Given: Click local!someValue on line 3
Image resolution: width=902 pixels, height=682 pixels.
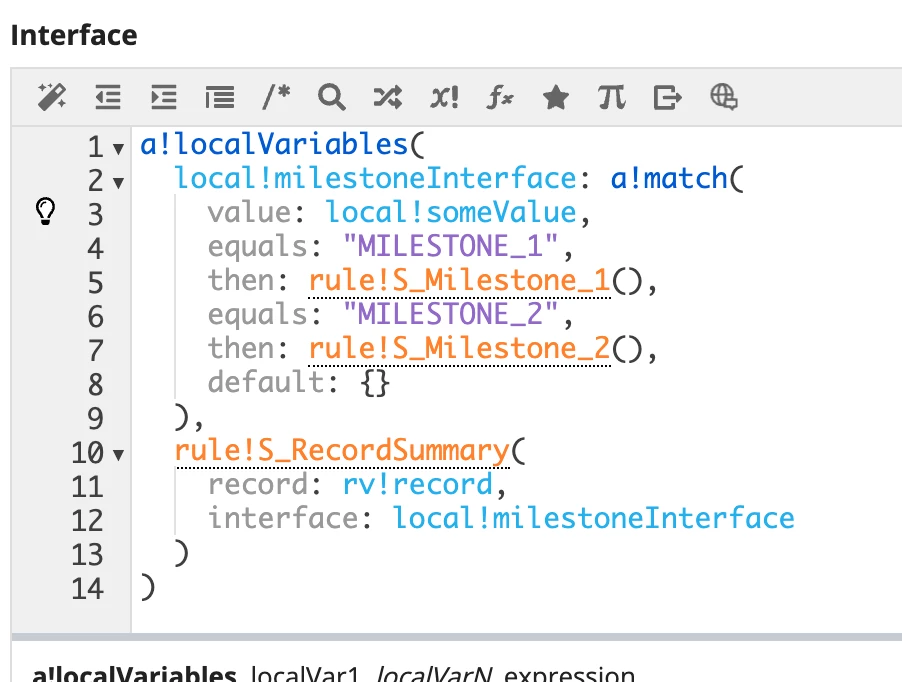Looking at the screenshot, I should coord(451,212).
